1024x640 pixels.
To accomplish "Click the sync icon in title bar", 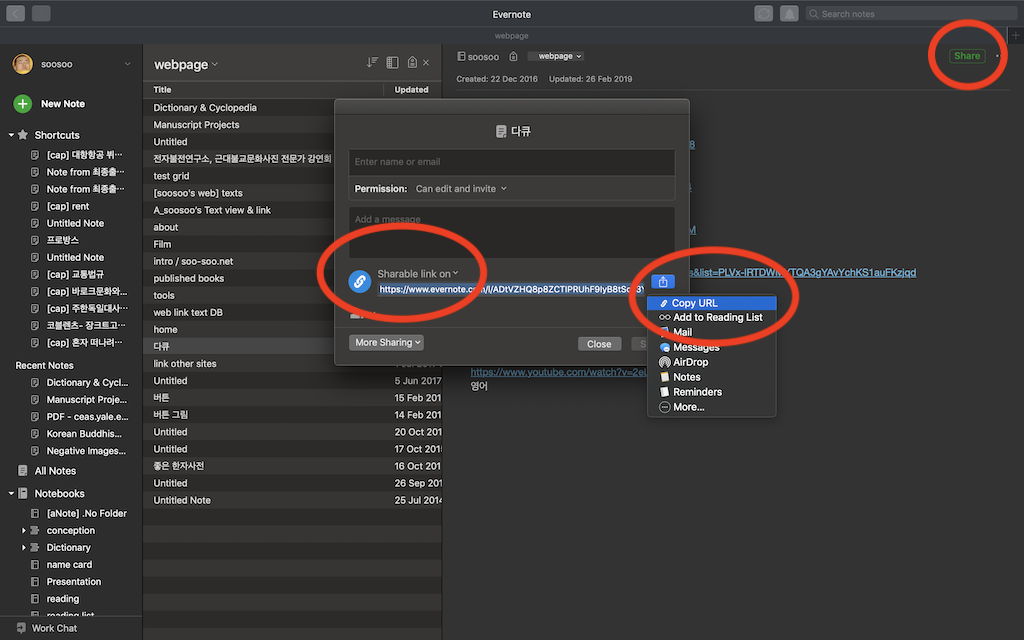I will click(763, 13).
